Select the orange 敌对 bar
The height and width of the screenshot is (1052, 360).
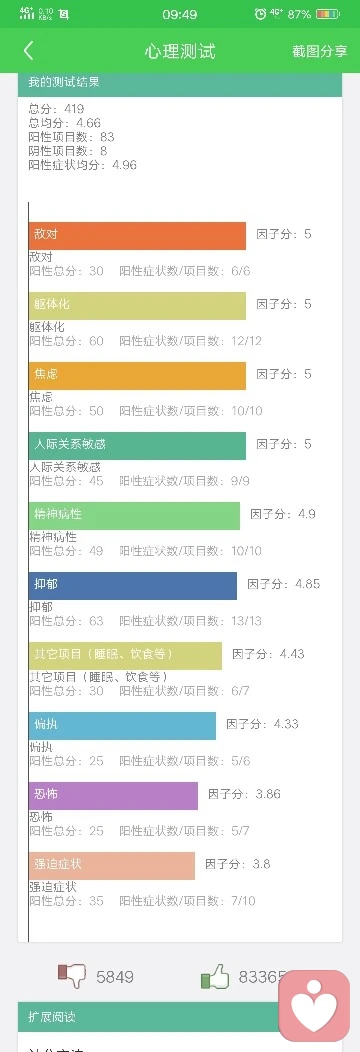[x=137, y=235]
